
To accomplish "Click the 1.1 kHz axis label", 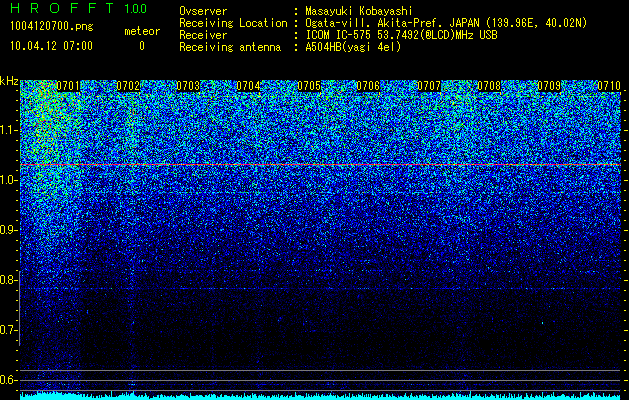I will 8,130.
